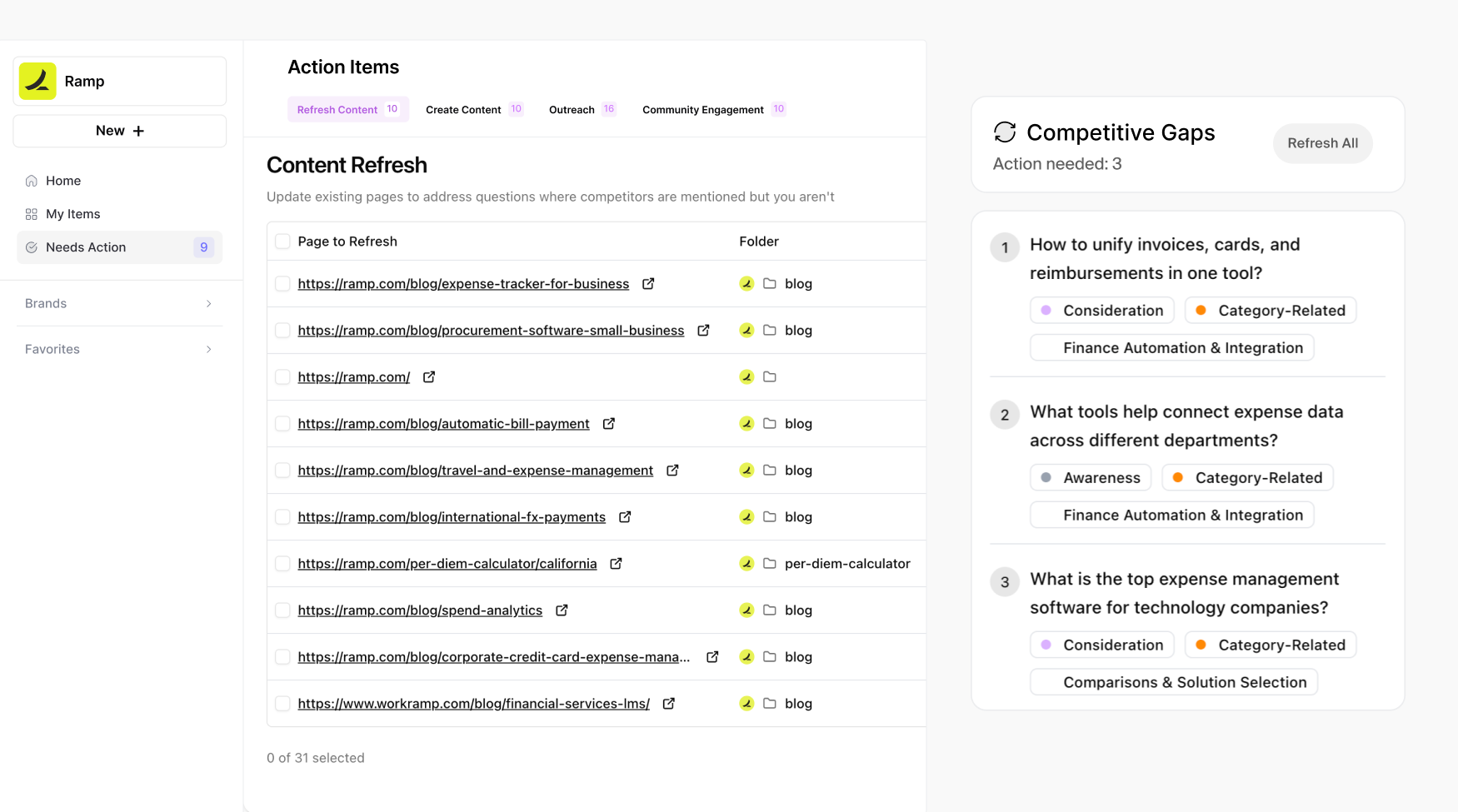Viewport: 1458px width, 812px height.
Task: Open external link icon for ramp.com homepage row
Action: [429, 377]
